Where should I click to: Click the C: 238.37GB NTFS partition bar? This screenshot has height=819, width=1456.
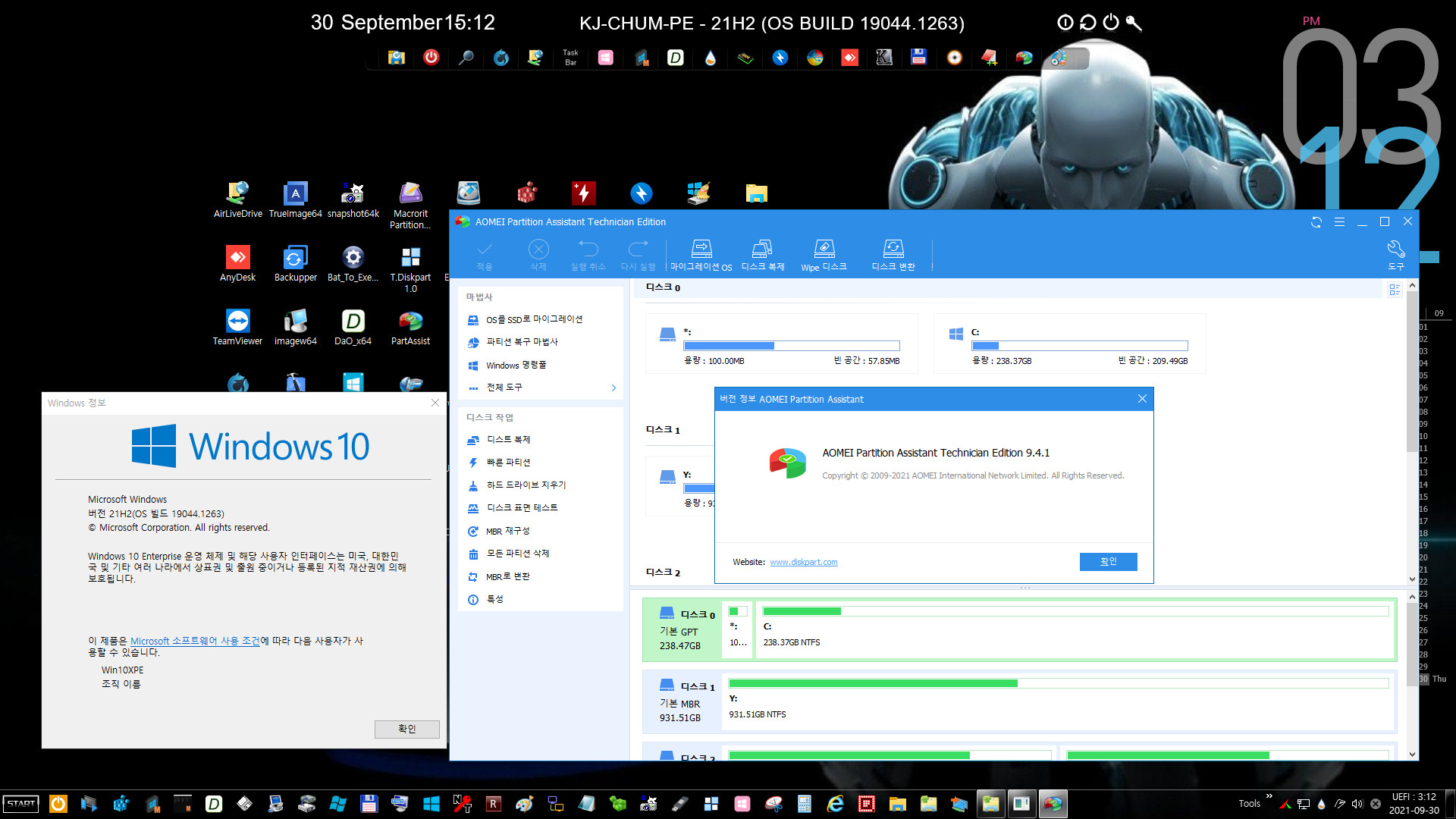pos(1075,629)
